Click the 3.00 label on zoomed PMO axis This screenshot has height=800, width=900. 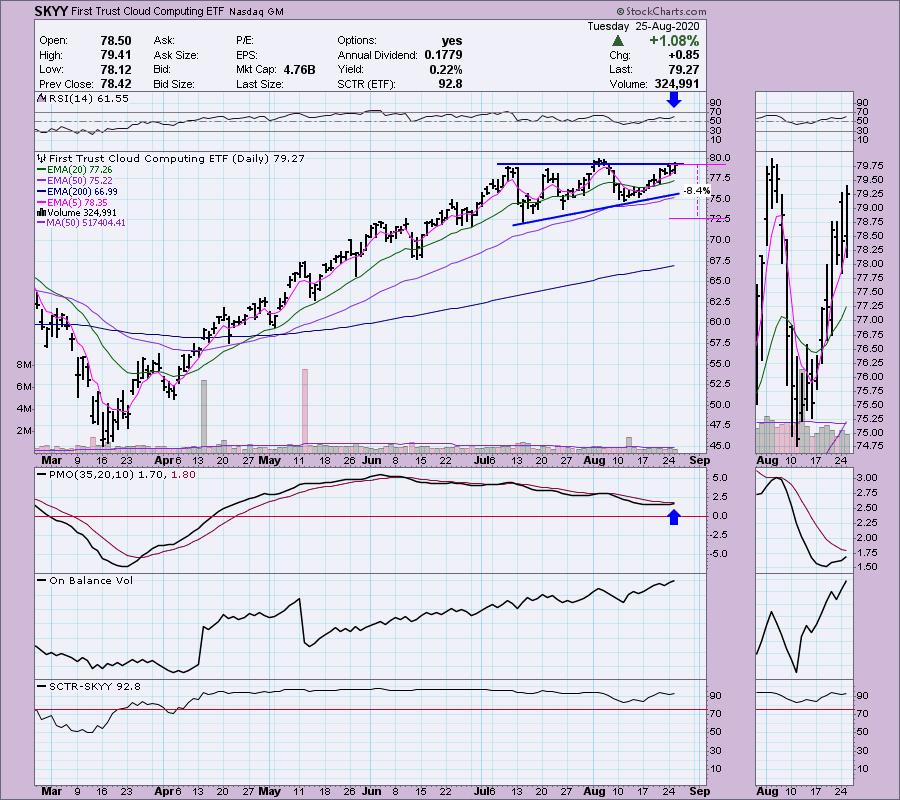pos(867,477)
